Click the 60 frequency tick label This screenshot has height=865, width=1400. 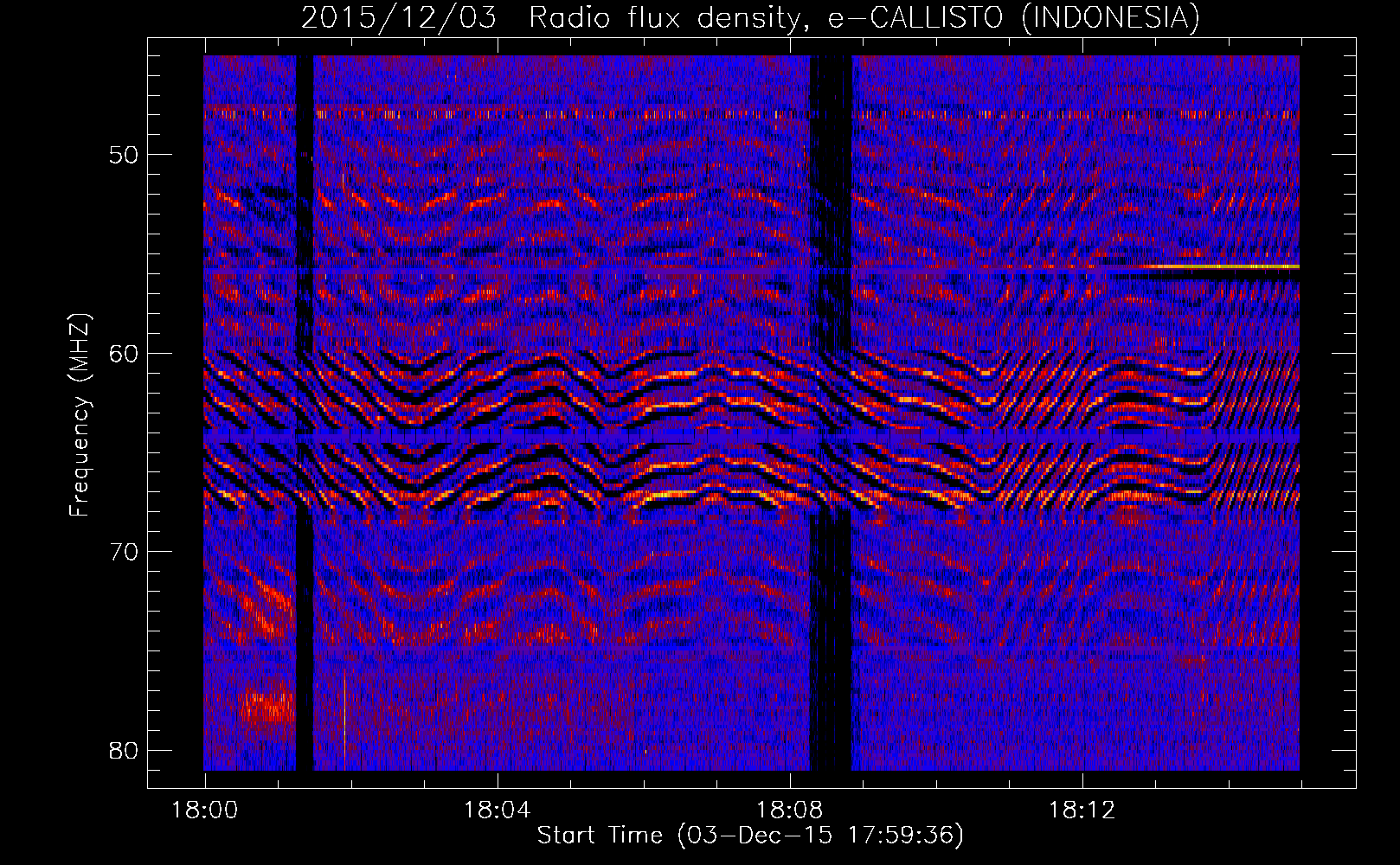point(124,353)
